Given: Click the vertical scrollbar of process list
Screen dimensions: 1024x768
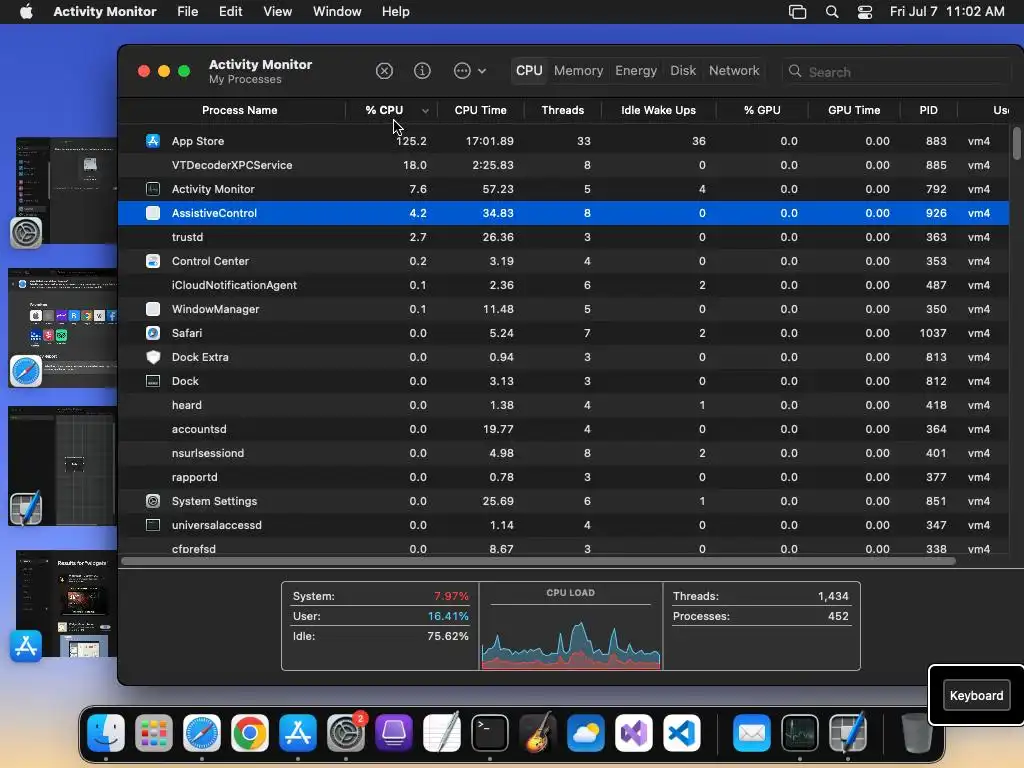Looking at the screenshot, I should pos(1016,143).
